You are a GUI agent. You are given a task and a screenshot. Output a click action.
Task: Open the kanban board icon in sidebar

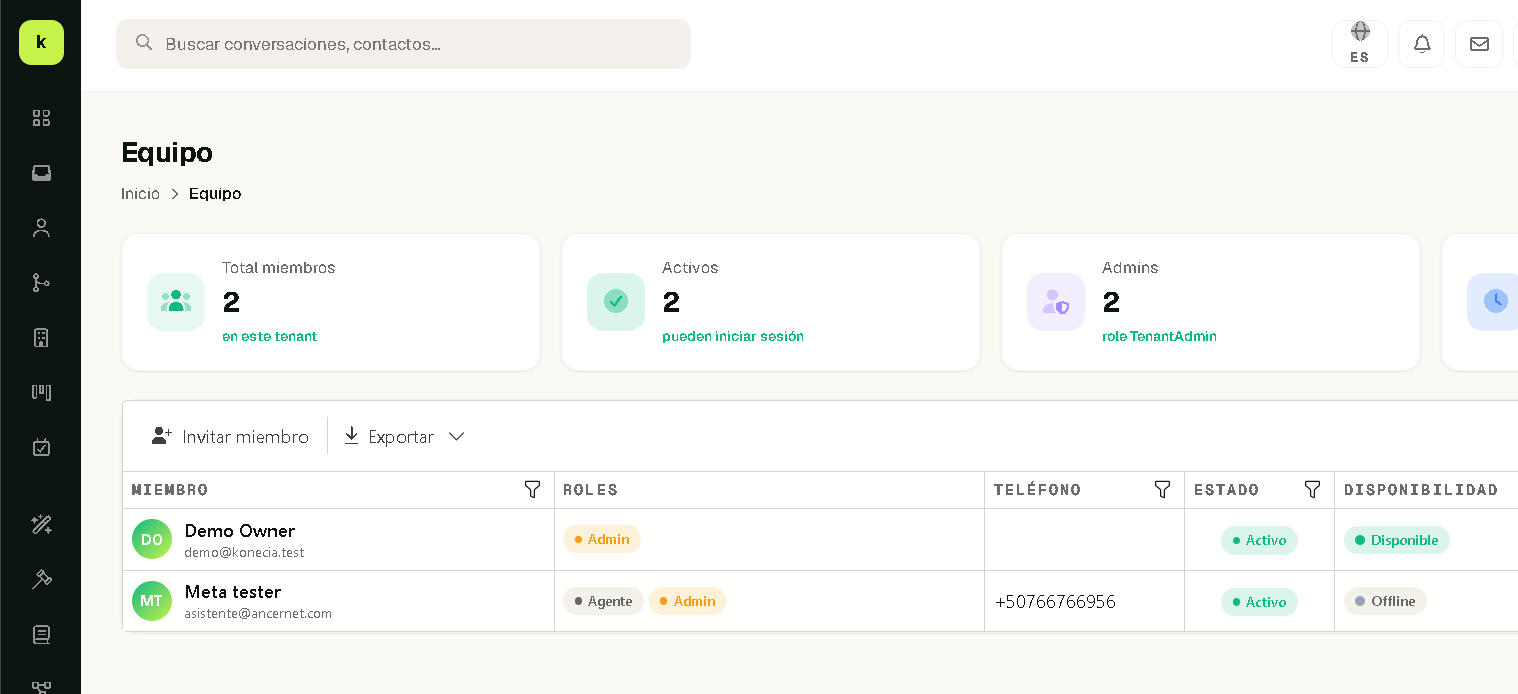pos(41,392)
